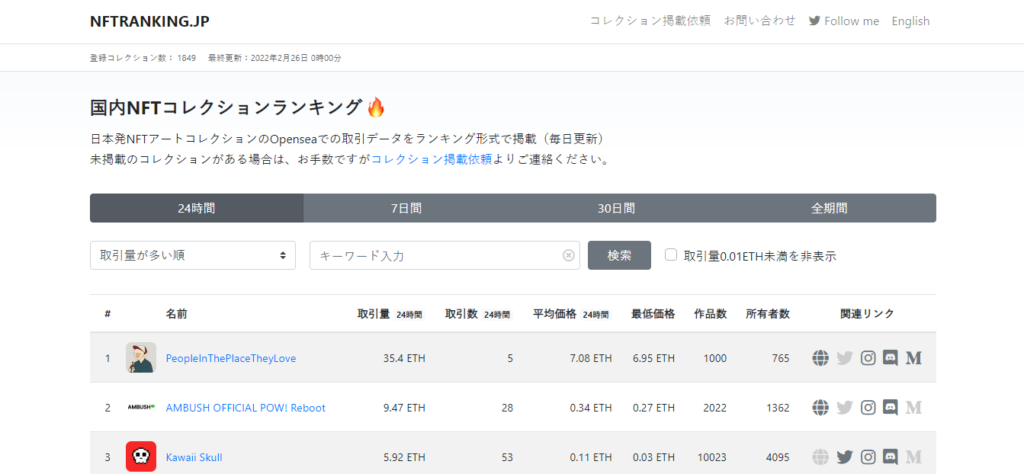Click PeopleInThePlaceTheyLove collection thumbnail
Viewport: 1024px width, 474px height.
140,358
